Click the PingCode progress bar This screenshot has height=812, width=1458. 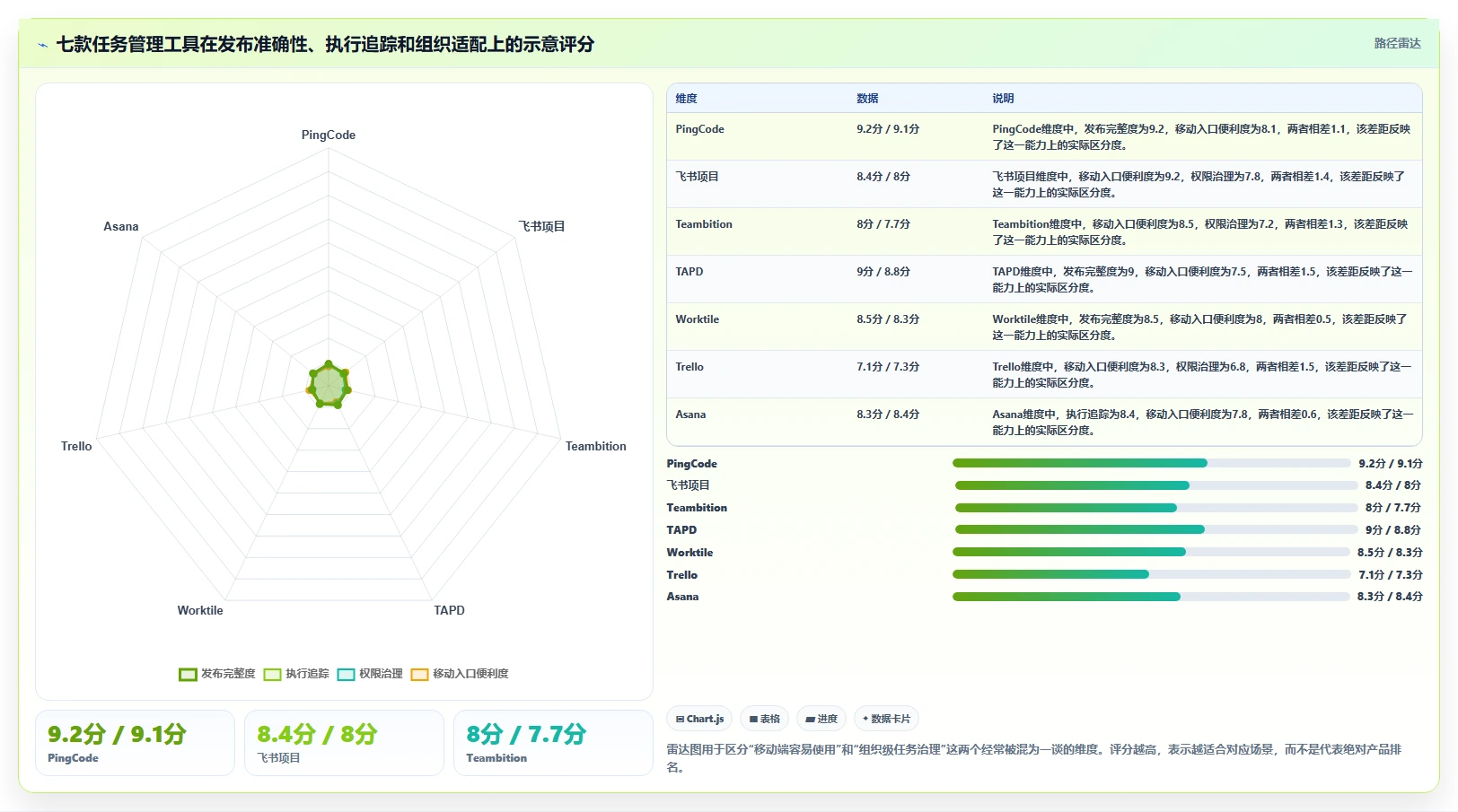[x=1152, y=463]
